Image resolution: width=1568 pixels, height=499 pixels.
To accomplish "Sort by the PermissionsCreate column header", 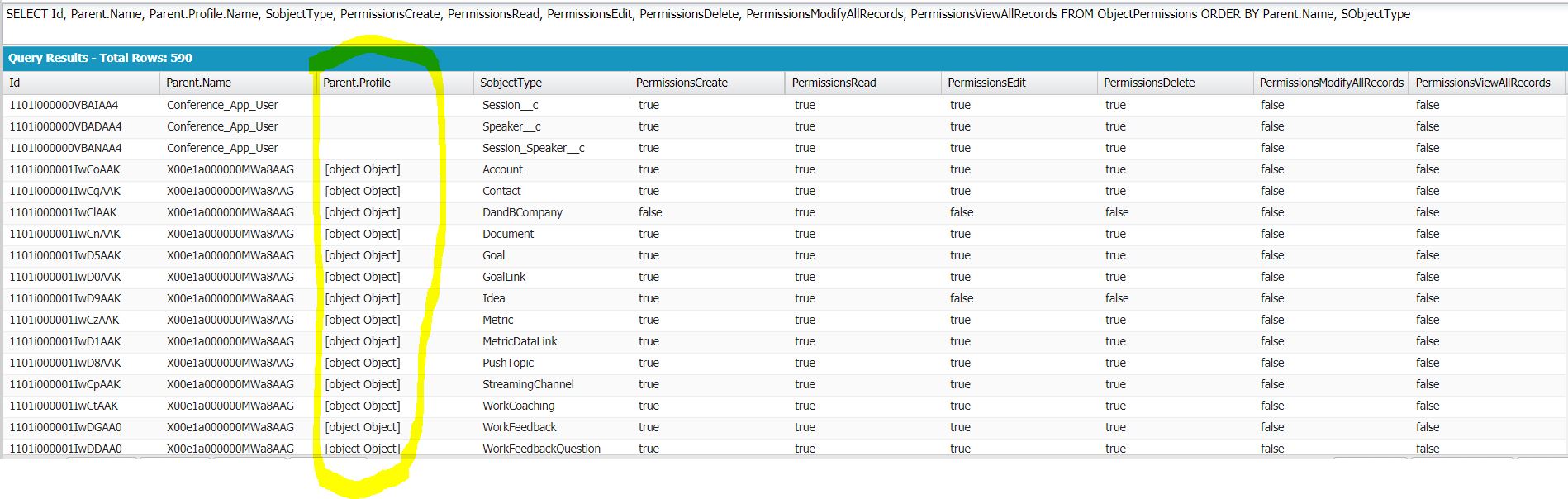I will [x=707, y=83].
